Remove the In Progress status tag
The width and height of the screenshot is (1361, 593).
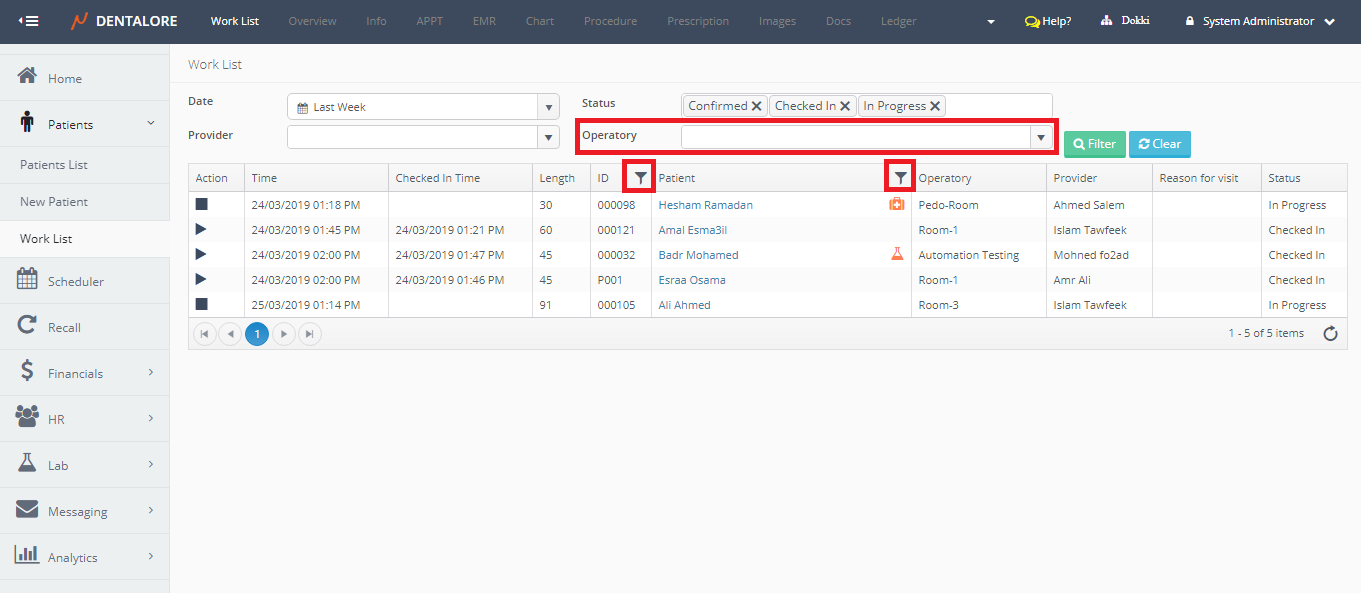(x=935, y=106)
